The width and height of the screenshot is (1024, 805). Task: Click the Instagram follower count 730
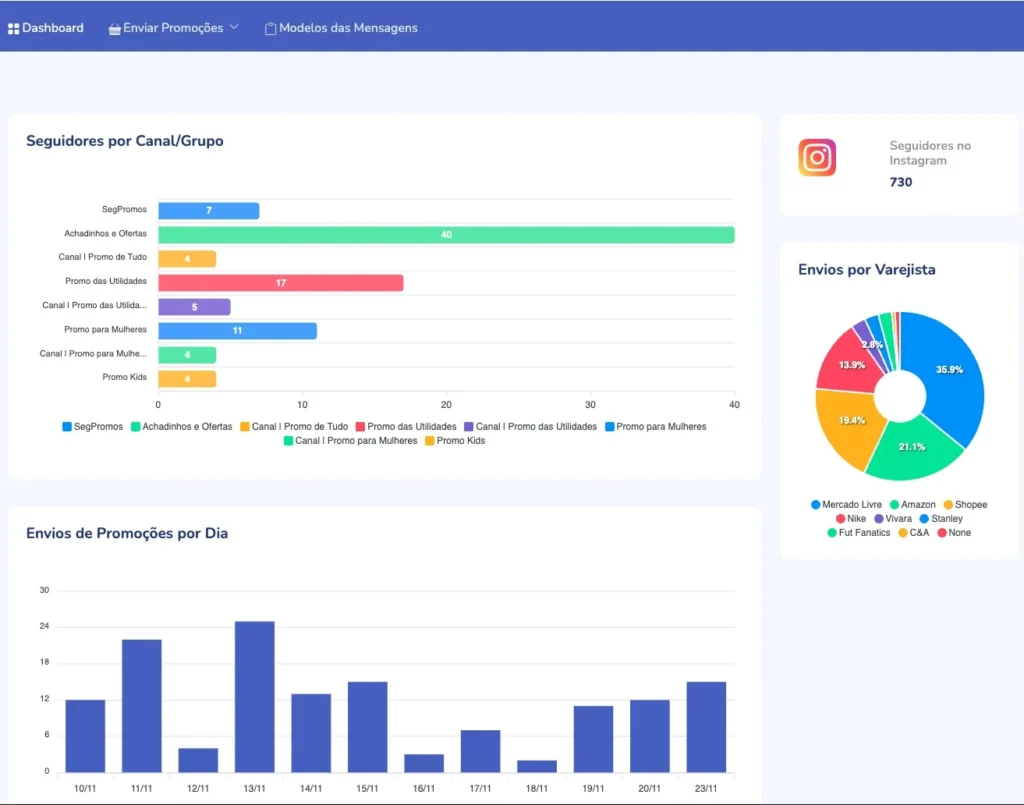[900, 182]
